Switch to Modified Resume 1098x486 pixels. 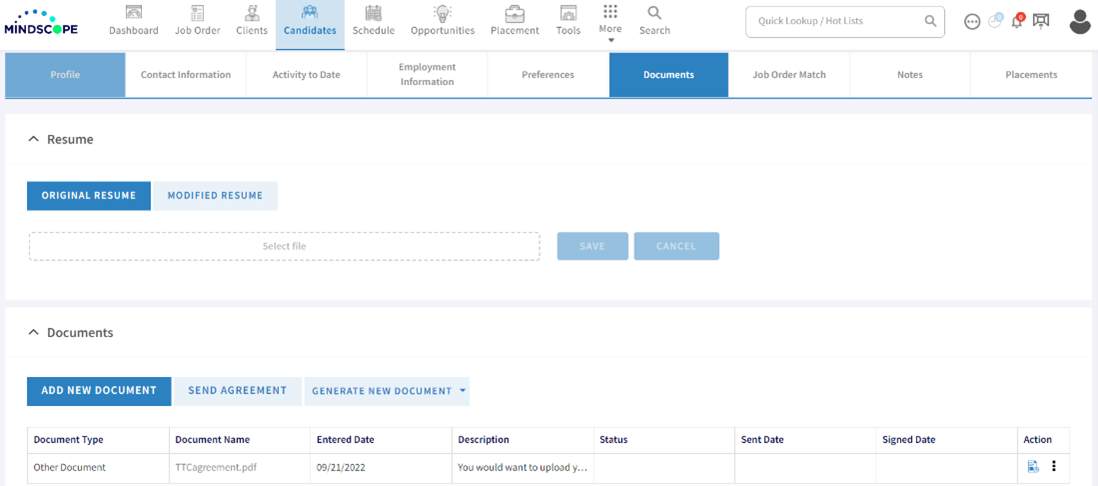tap(215, 196)
